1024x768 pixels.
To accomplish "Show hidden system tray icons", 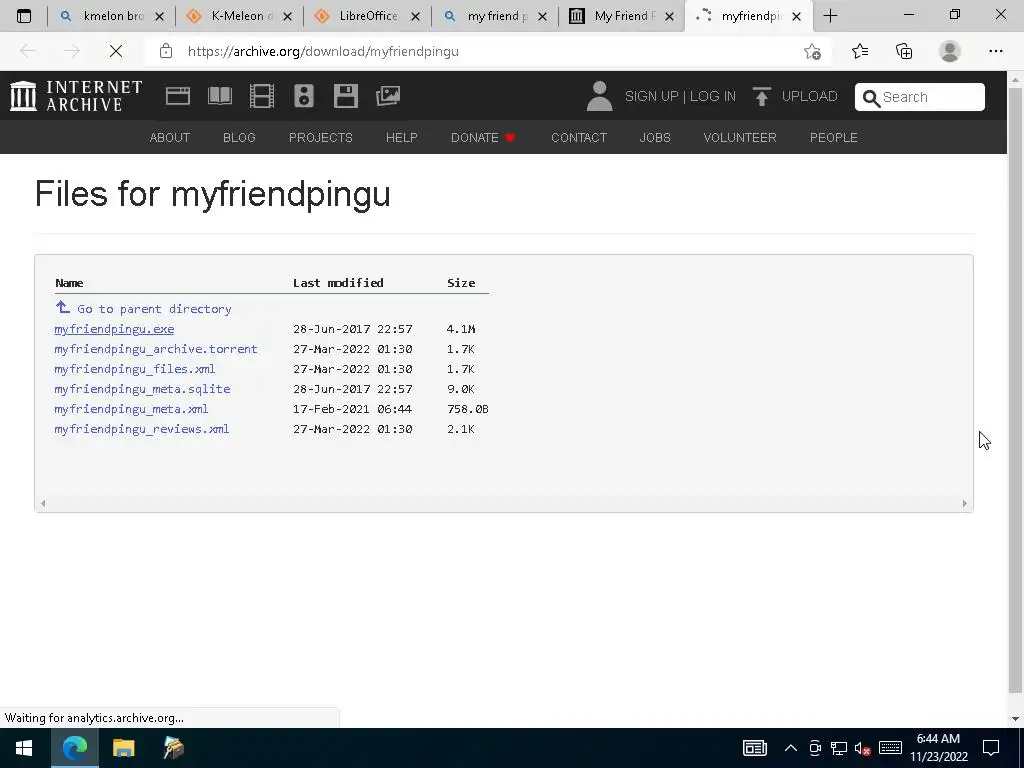I will point(790,748).
